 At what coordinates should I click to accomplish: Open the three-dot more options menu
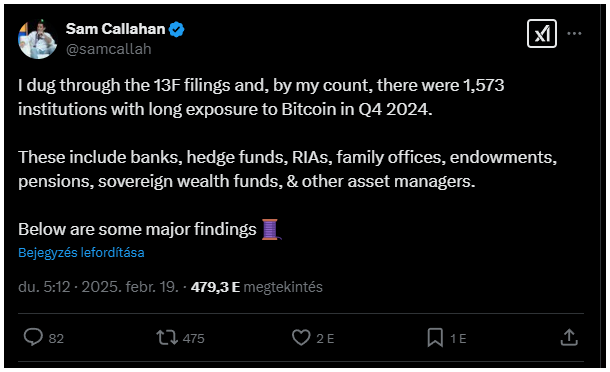[x=574, y=33]
